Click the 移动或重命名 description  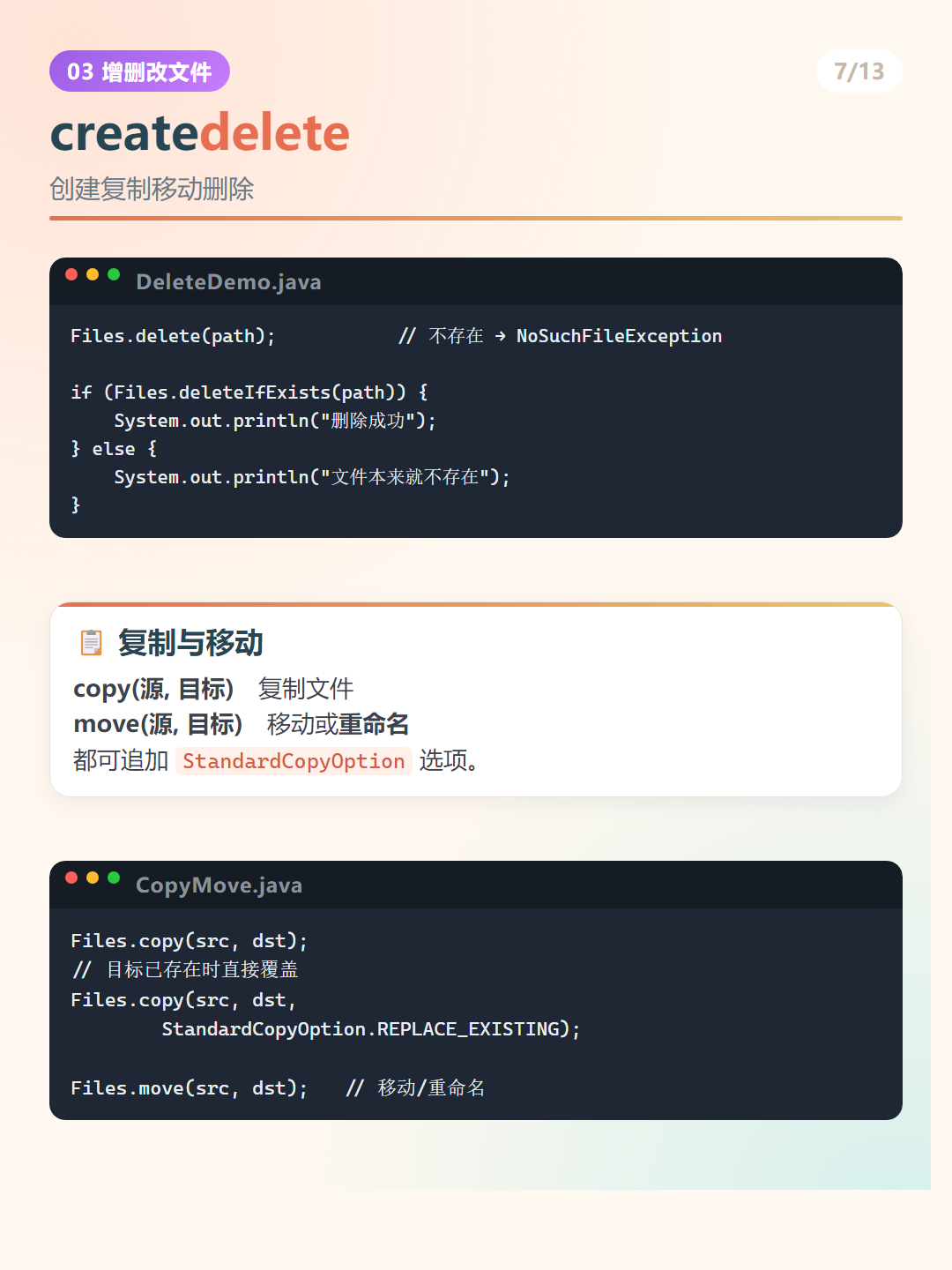[x=338, y=724]
